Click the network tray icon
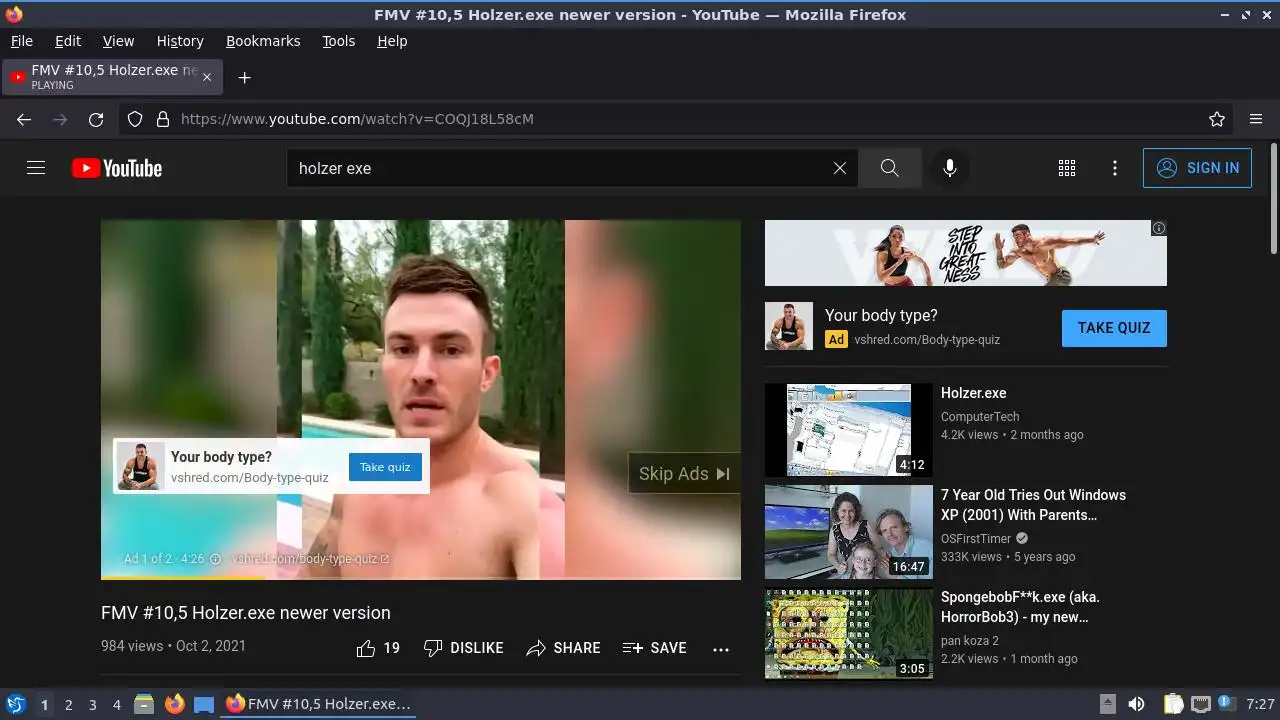The image size is (1280, 720). tap(1200, 704)
